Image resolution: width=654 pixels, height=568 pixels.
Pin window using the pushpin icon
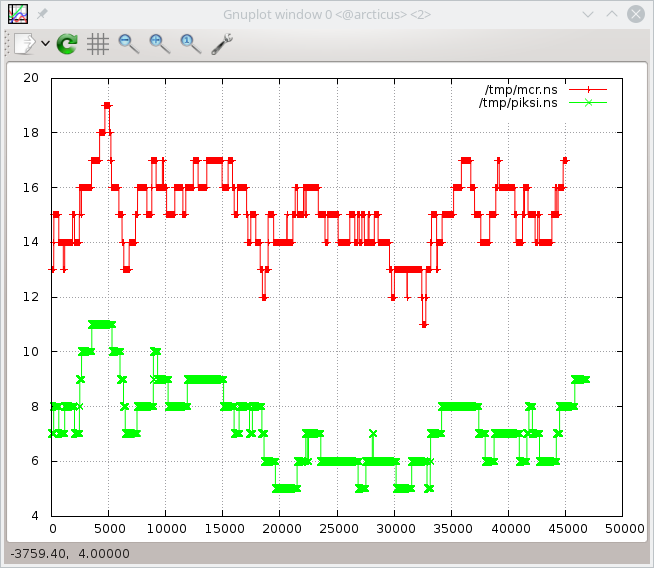(42, 14)
